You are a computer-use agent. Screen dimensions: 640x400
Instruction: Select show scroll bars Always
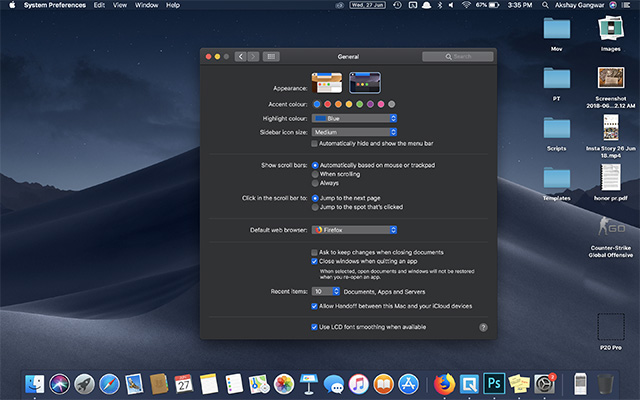tap(315, 183)
